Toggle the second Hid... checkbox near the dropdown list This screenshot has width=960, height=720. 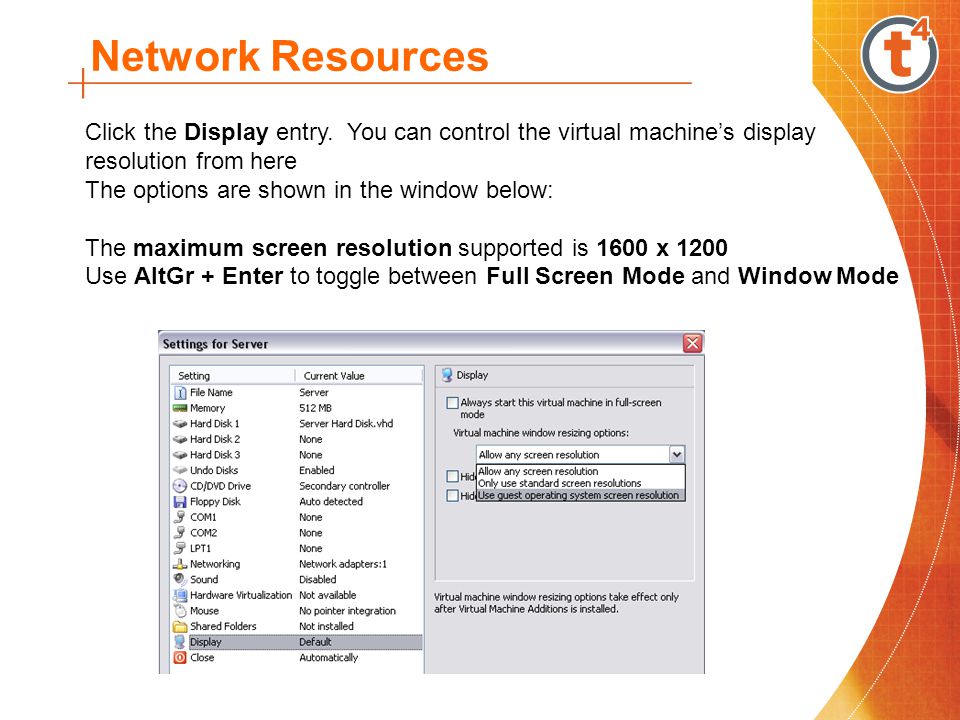(452, 495)
